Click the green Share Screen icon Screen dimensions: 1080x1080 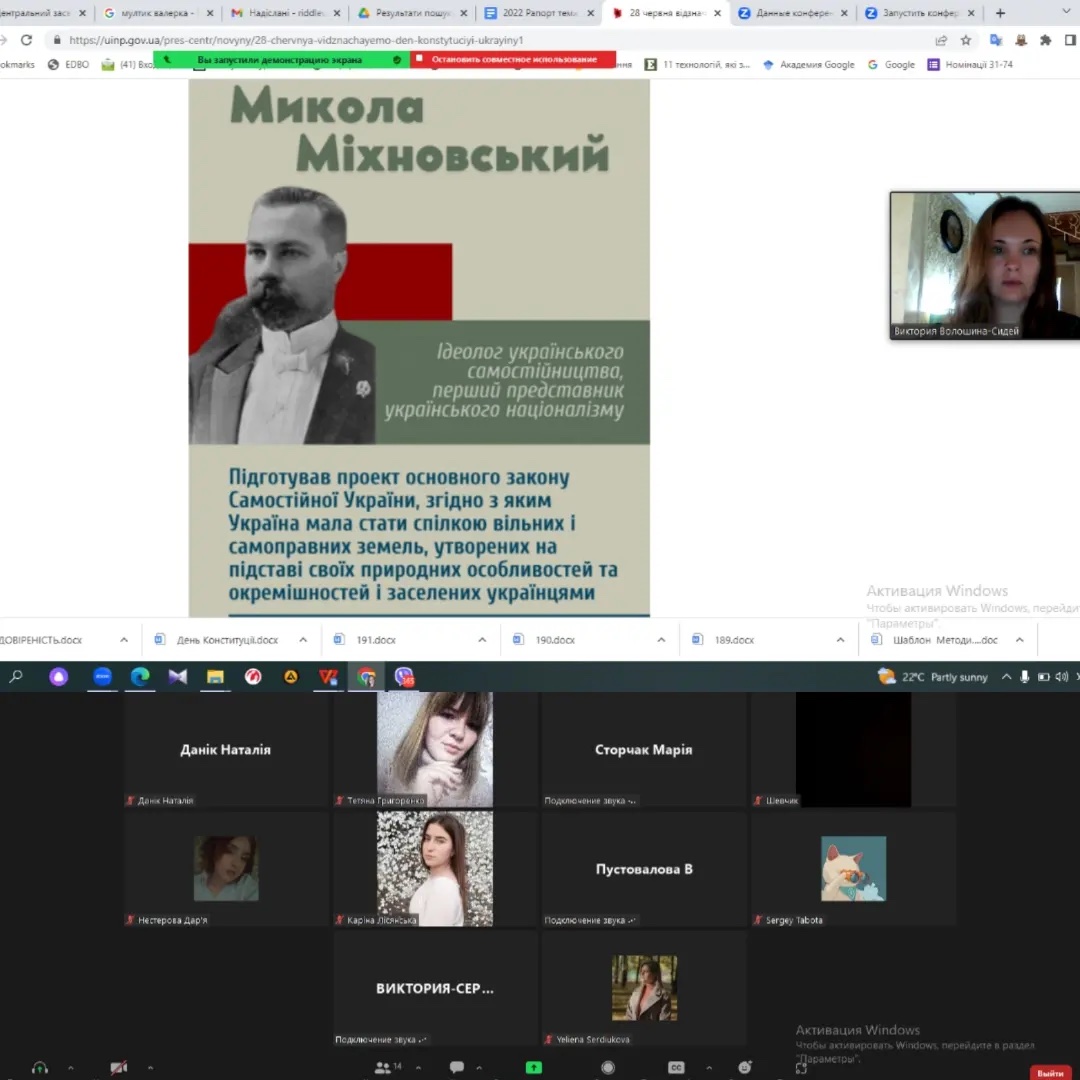pos(534,1067)
